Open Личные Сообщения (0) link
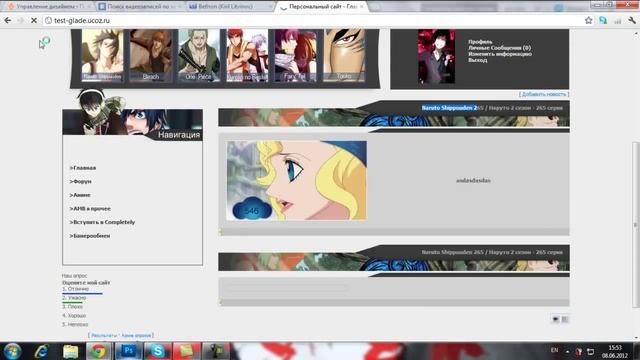This screenshot has height=360, width=640. 499,48
